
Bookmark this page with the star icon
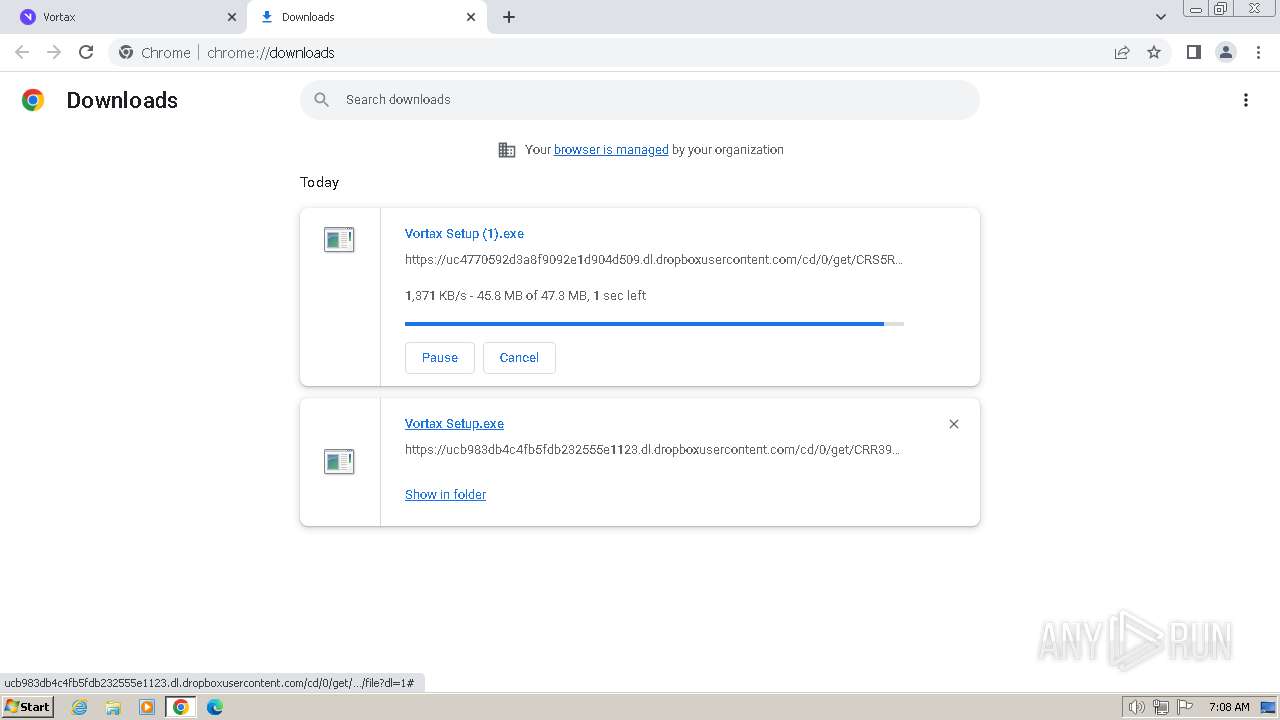pyautogui.click(x=1154, y=53)
